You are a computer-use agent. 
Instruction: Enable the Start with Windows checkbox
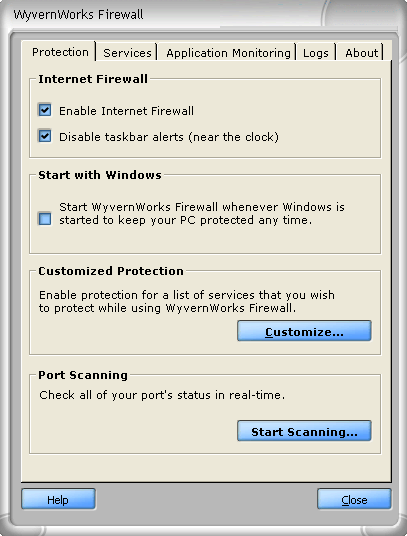click(45, 219)
